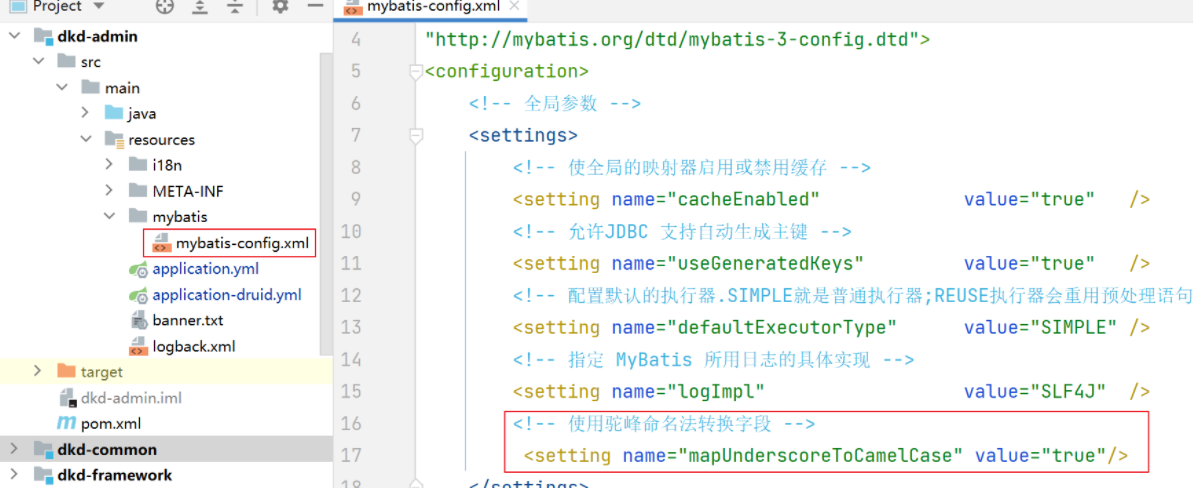Click the java source folder icon
Screen dimensions: 1193x497
tap(114, 113)
